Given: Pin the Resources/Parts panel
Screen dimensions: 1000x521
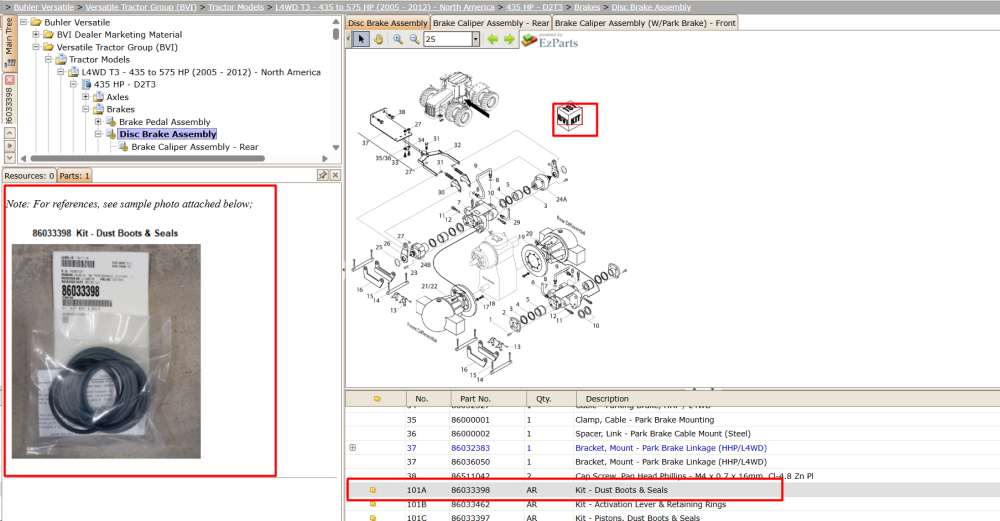Looking at the screenshot, I should point(323,175).
